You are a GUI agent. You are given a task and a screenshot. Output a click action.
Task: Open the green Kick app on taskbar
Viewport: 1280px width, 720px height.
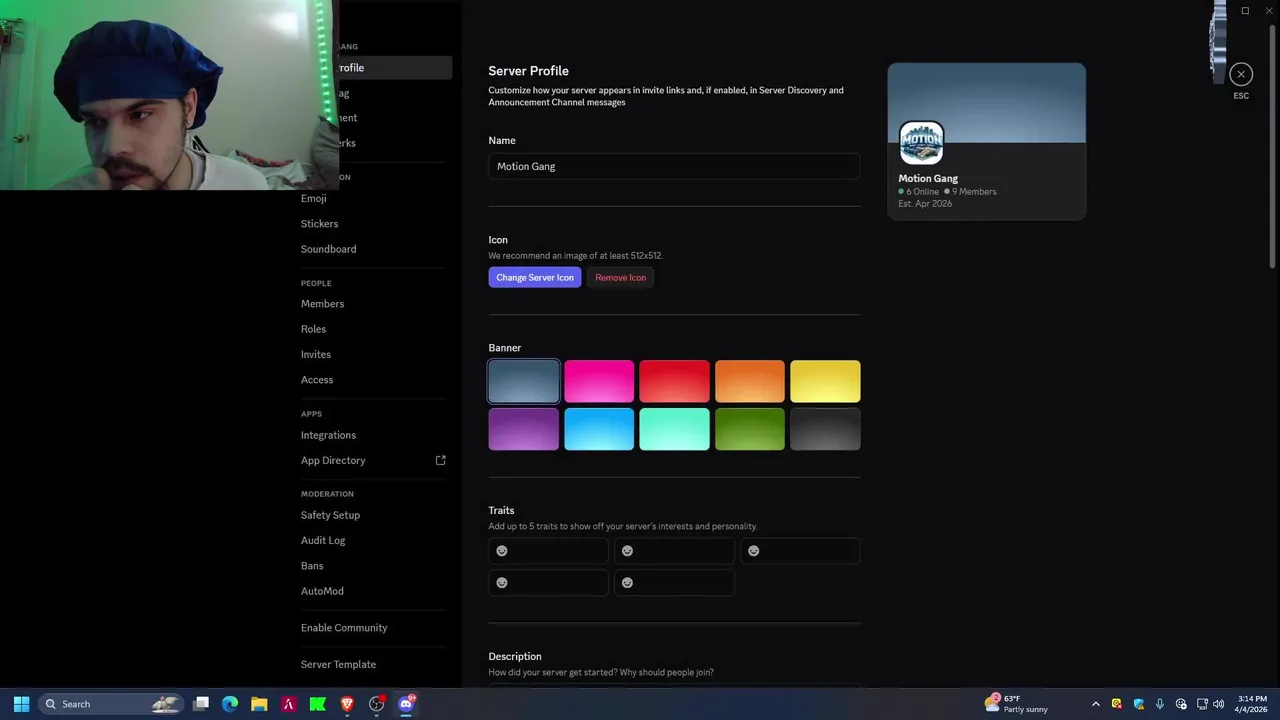tap(318, 704)
